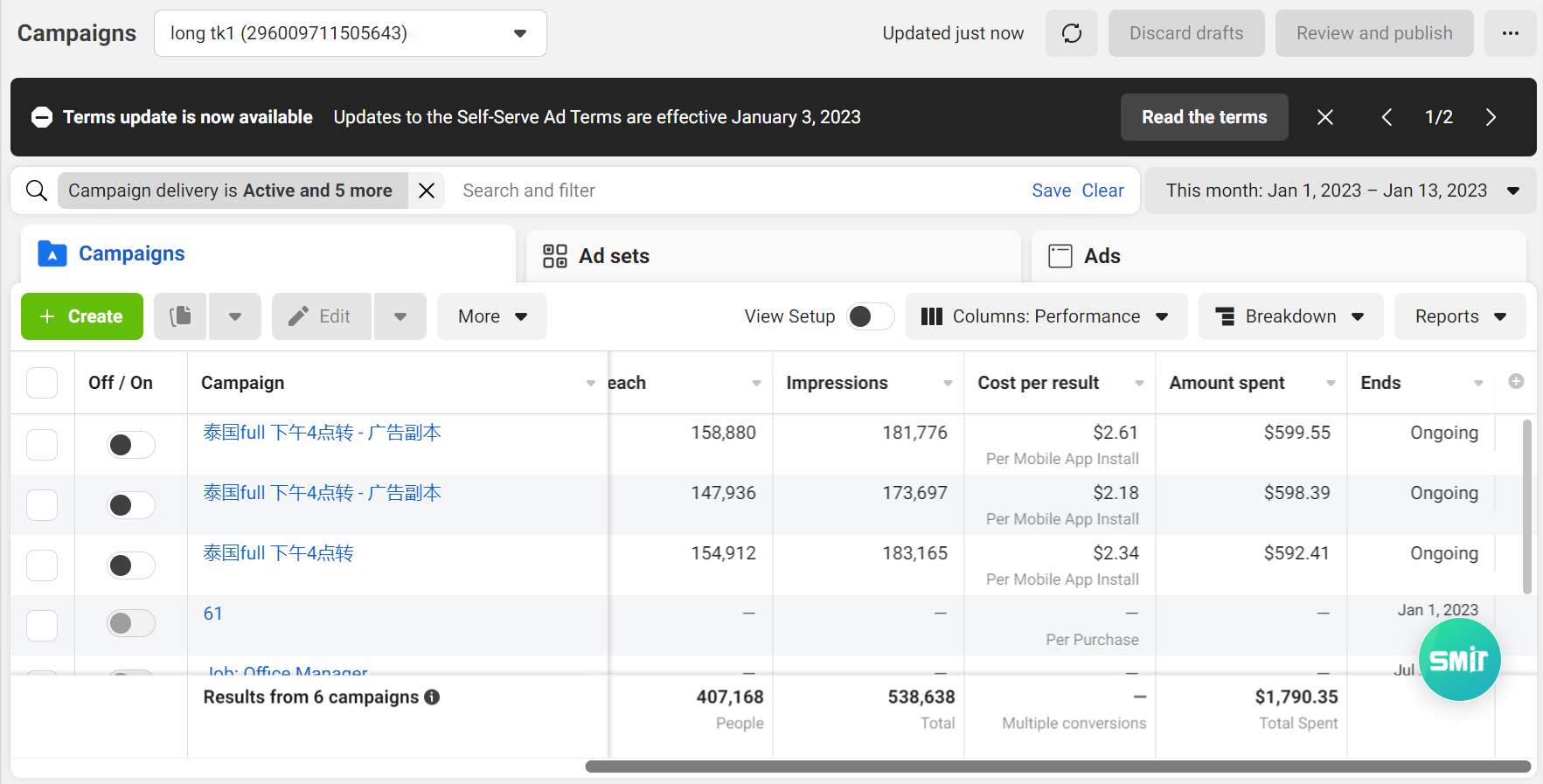Turn off the campaign spending $598.39

[x=131, y=505]
